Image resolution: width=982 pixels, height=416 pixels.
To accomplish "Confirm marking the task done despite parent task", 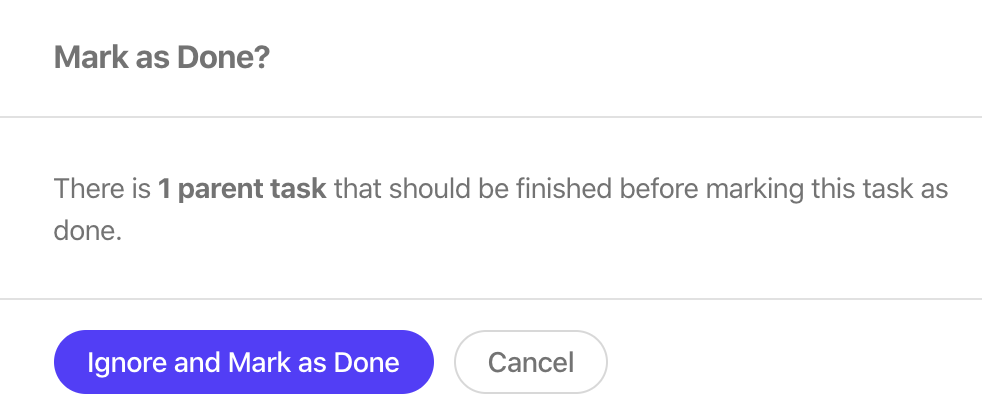I will coord(244,362).
